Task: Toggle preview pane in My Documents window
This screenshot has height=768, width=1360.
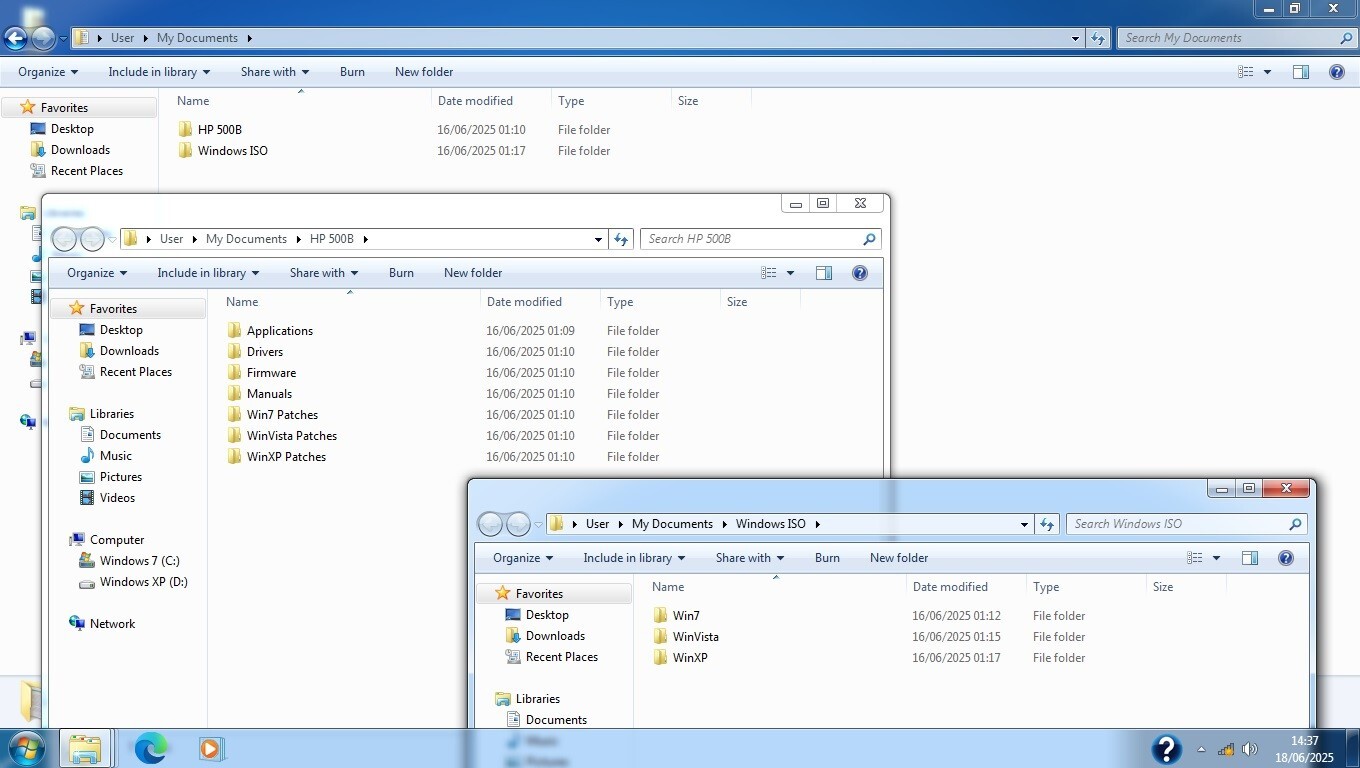Action: click(1301, 72)
